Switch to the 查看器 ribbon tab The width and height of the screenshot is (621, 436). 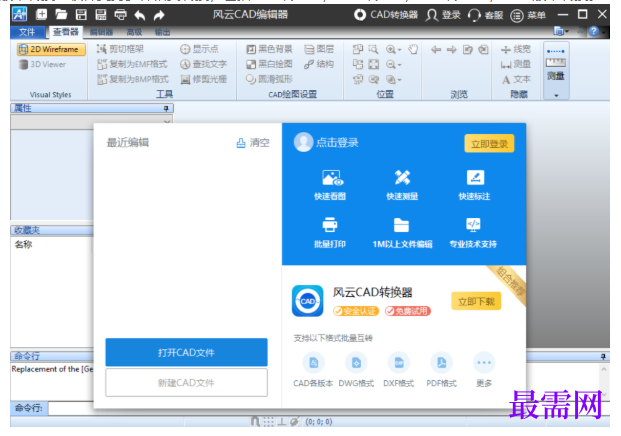pyautogui.click(x=65, y=32)
